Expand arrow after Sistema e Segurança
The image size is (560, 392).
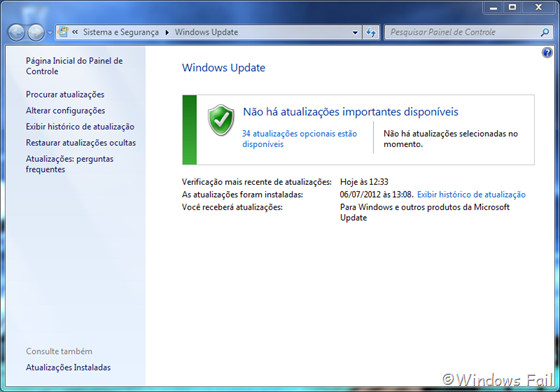click(167, 32)
